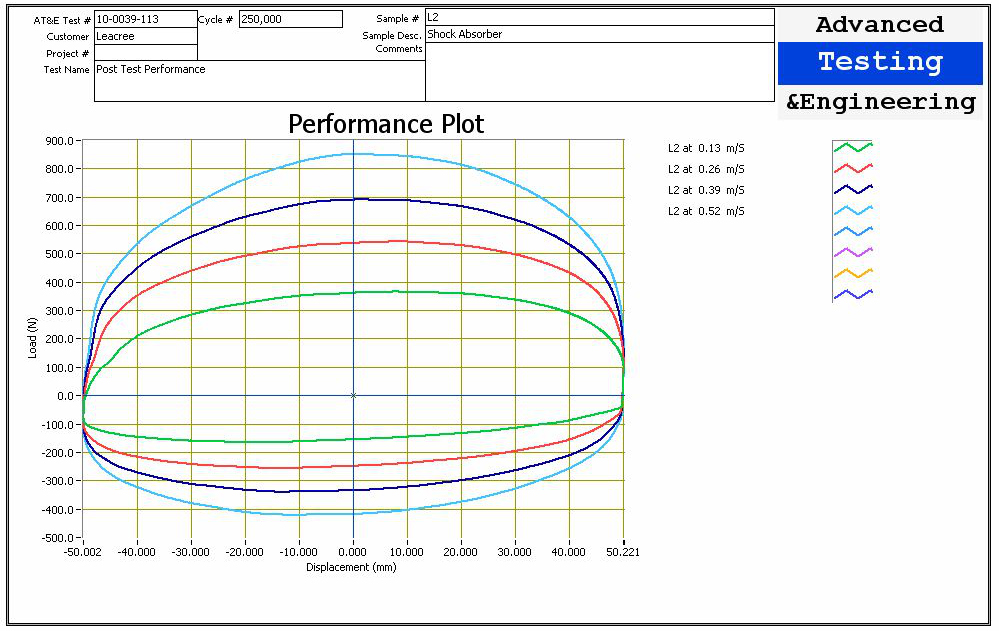Image resolution: width=999 pixels, height=631 pixels.
Task: Click the red plot legend line sample
Action: 853,168
